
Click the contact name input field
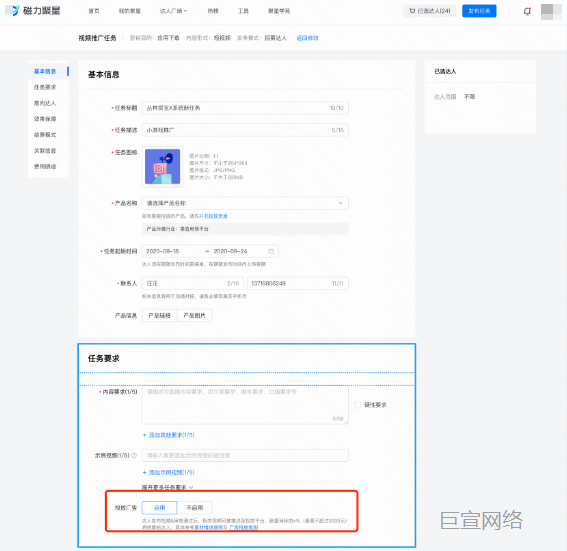(x=193, y=283)
